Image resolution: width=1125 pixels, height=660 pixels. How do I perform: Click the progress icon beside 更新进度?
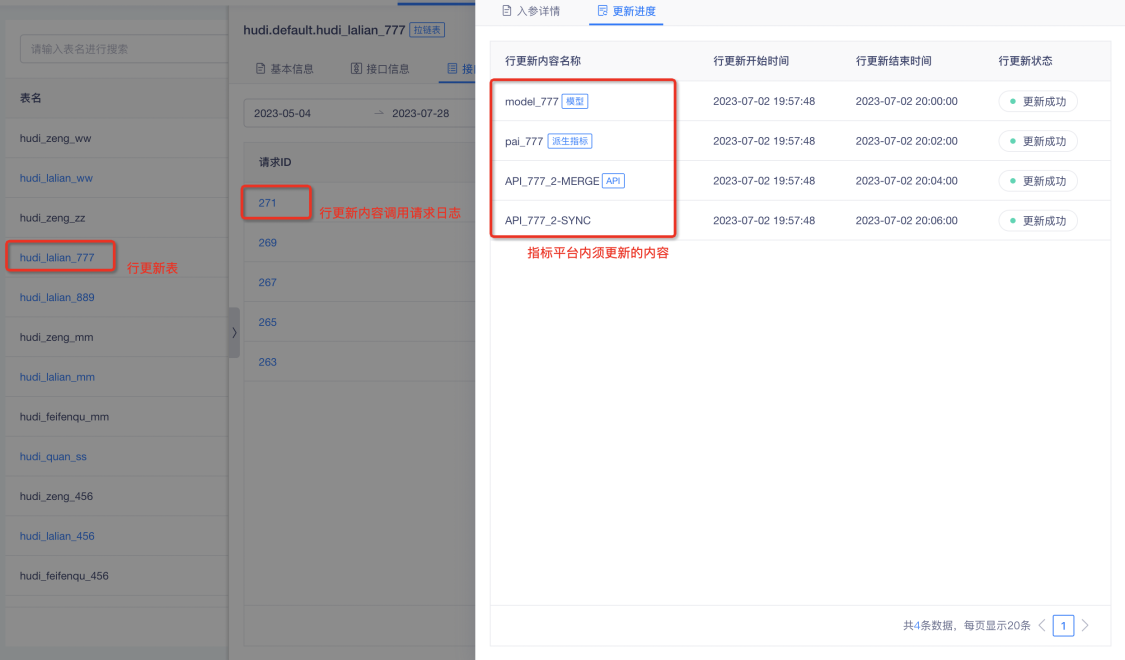click(602, 11)
